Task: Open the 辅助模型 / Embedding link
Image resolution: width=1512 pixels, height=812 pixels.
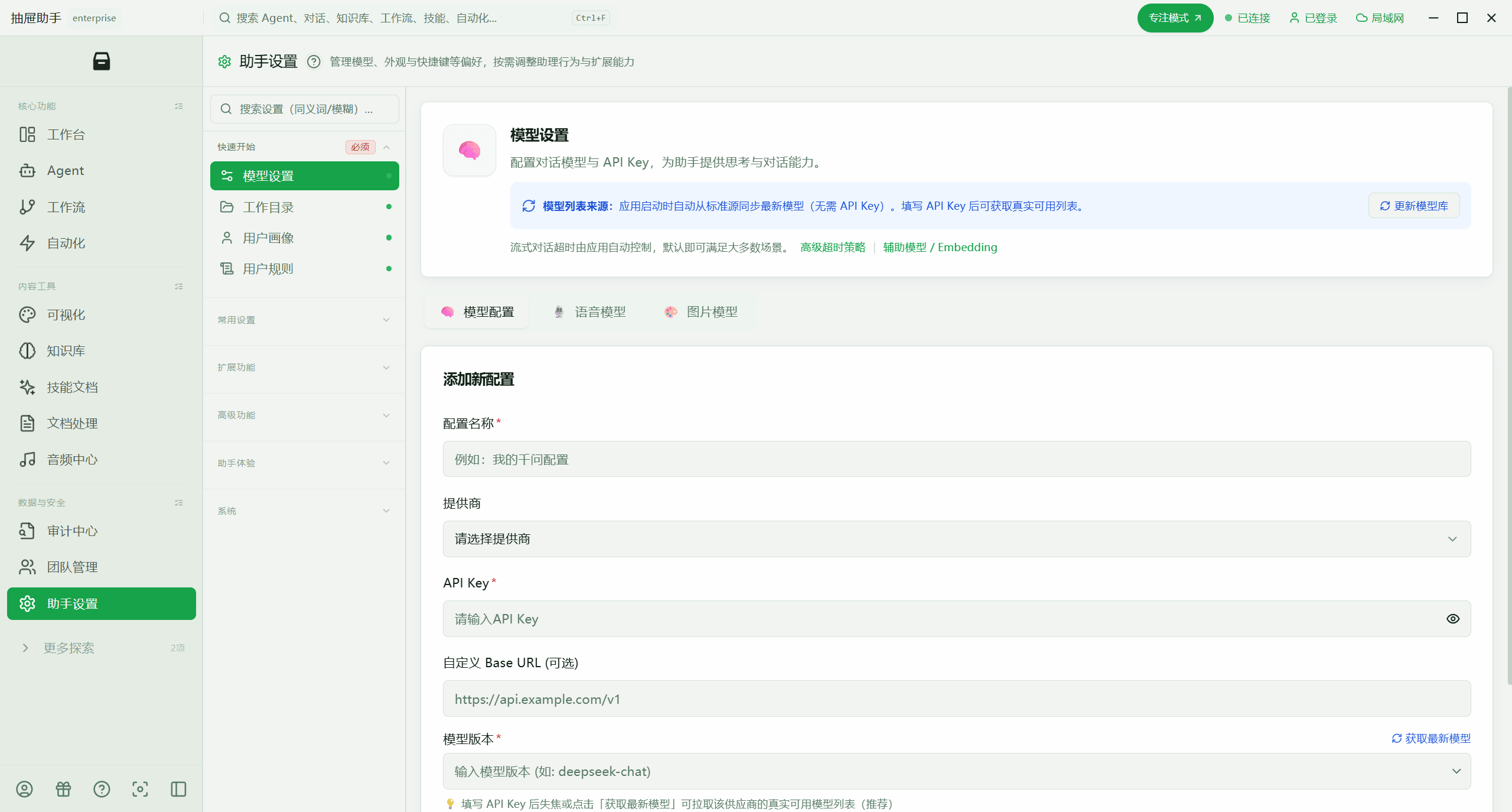Action: pos(940,248)
